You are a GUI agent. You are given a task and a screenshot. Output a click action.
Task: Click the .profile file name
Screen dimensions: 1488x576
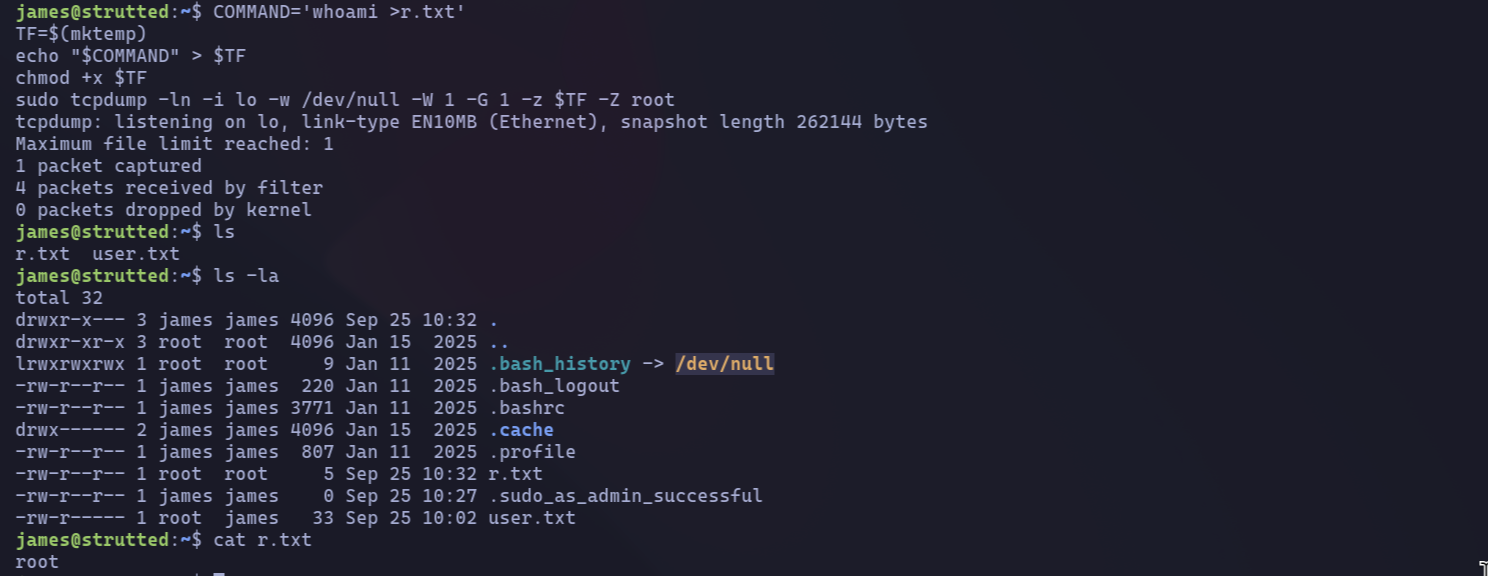(531, 452)
